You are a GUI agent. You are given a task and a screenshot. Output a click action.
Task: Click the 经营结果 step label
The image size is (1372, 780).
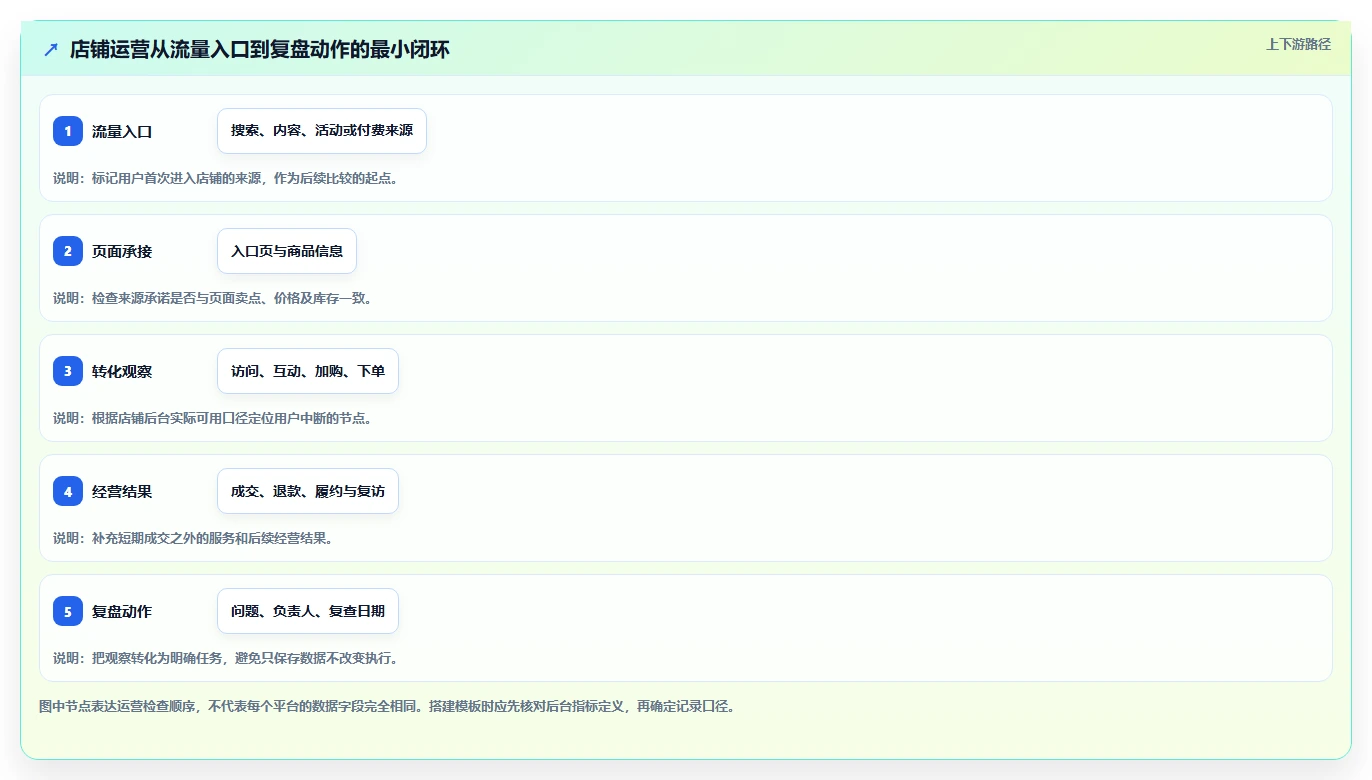point(122,491)
